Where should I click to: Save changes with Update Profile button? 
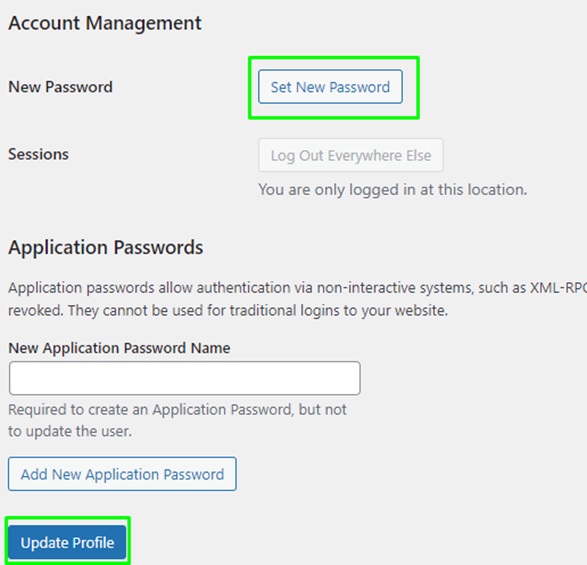[x=67, y=542]
